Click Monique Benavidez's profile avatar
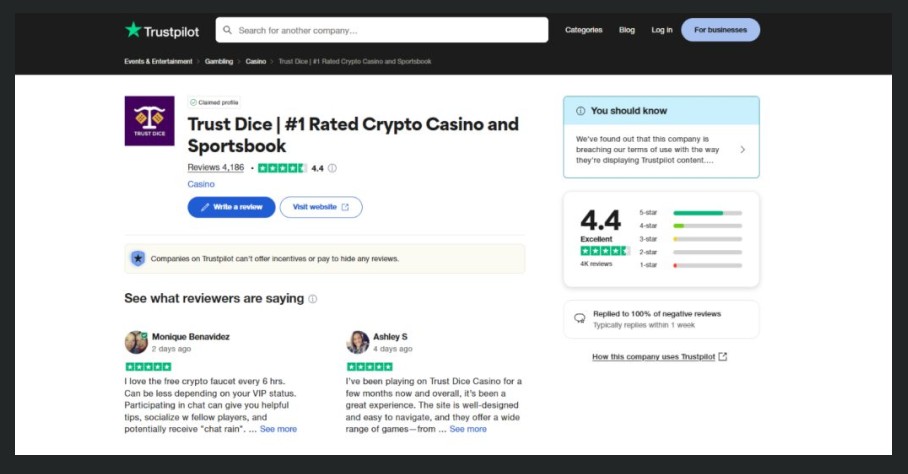The height and width of the screenshot is (474, 908). click(x=136, y=342)
